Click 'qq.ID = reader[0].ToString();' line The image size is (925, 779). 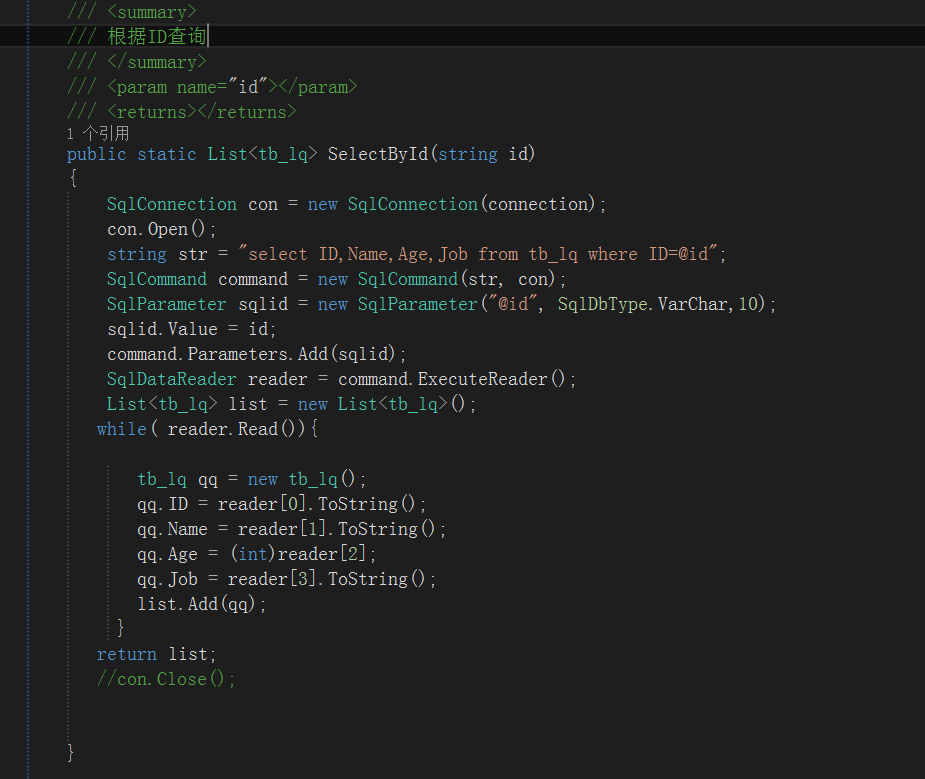pyautogui.click(x=281, y=504)
